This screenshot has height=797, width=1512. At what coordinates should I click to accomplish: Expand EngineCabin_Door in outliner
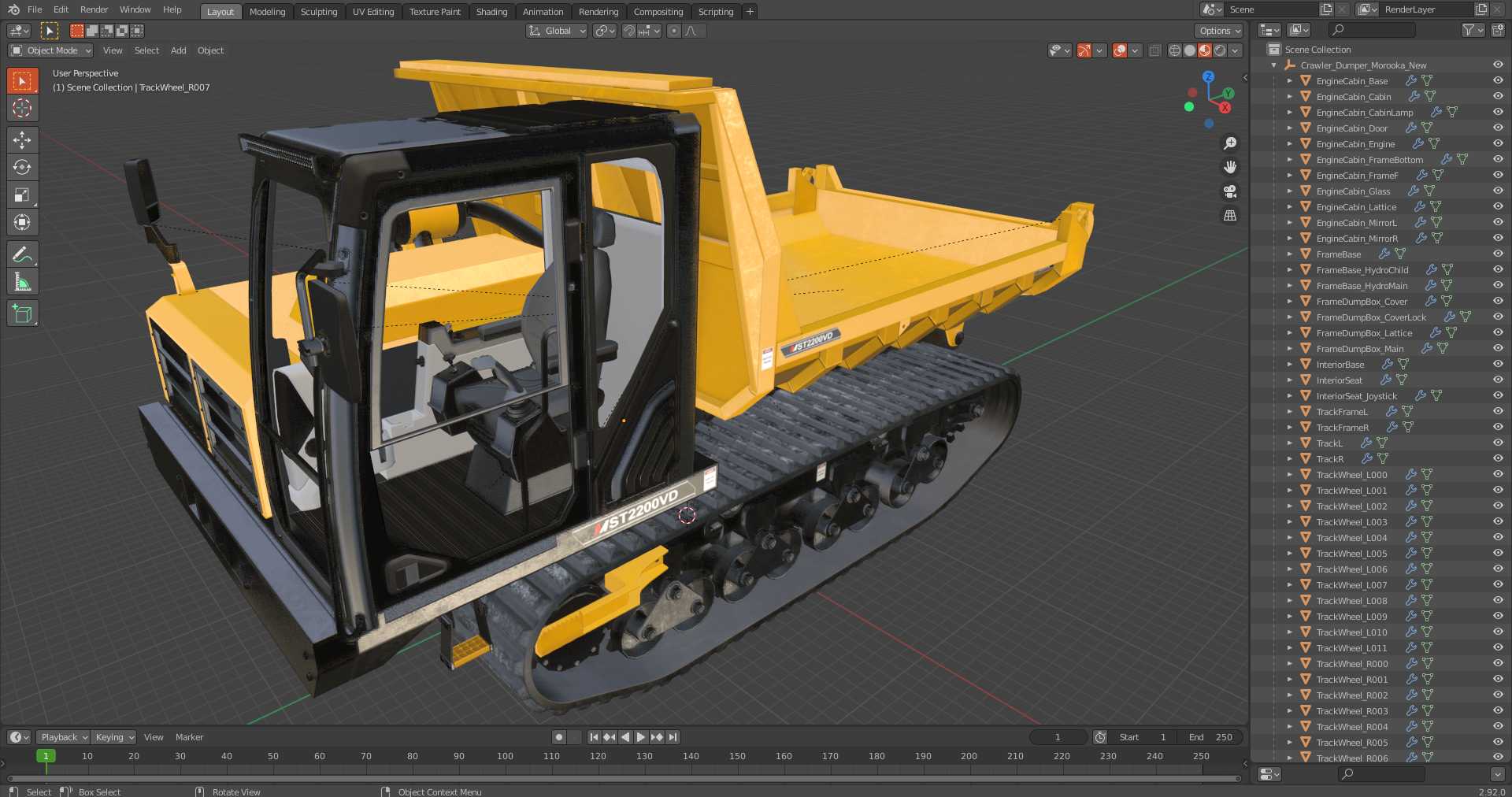(1289, 128)
